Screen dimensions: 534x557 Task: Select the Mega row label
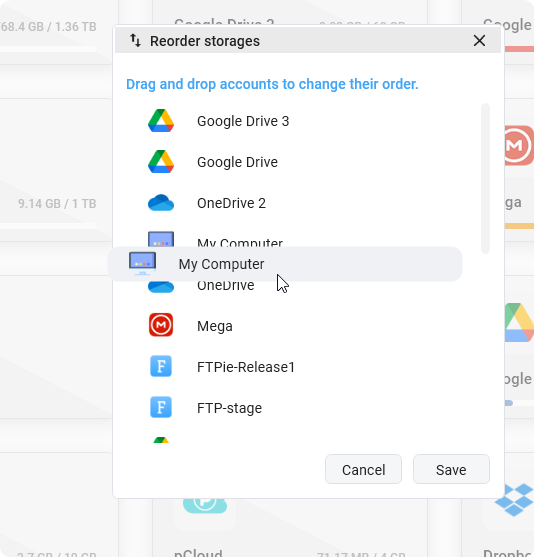pyautogui.click(x=215, y=326)
